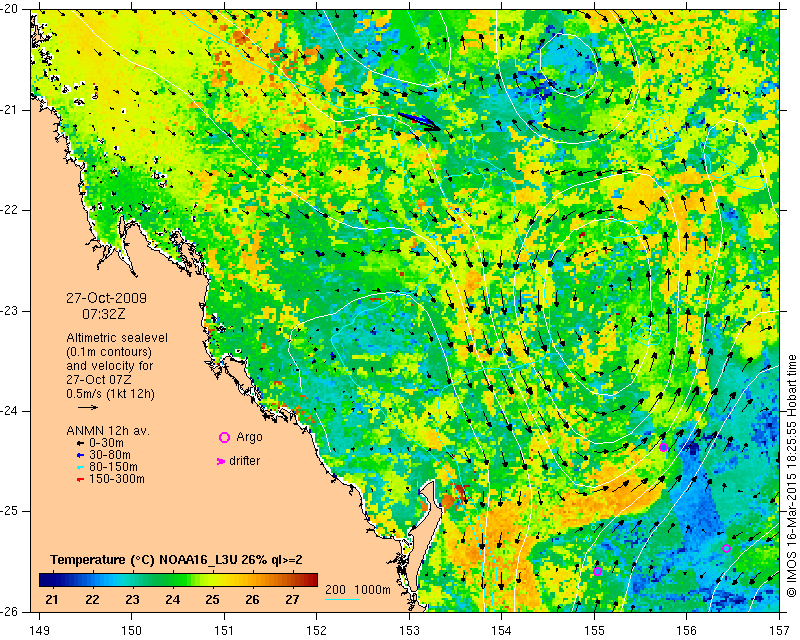Click the color bar tick label 22
The height and width of the screenshot is (640, 800).
tap(92, 599)
